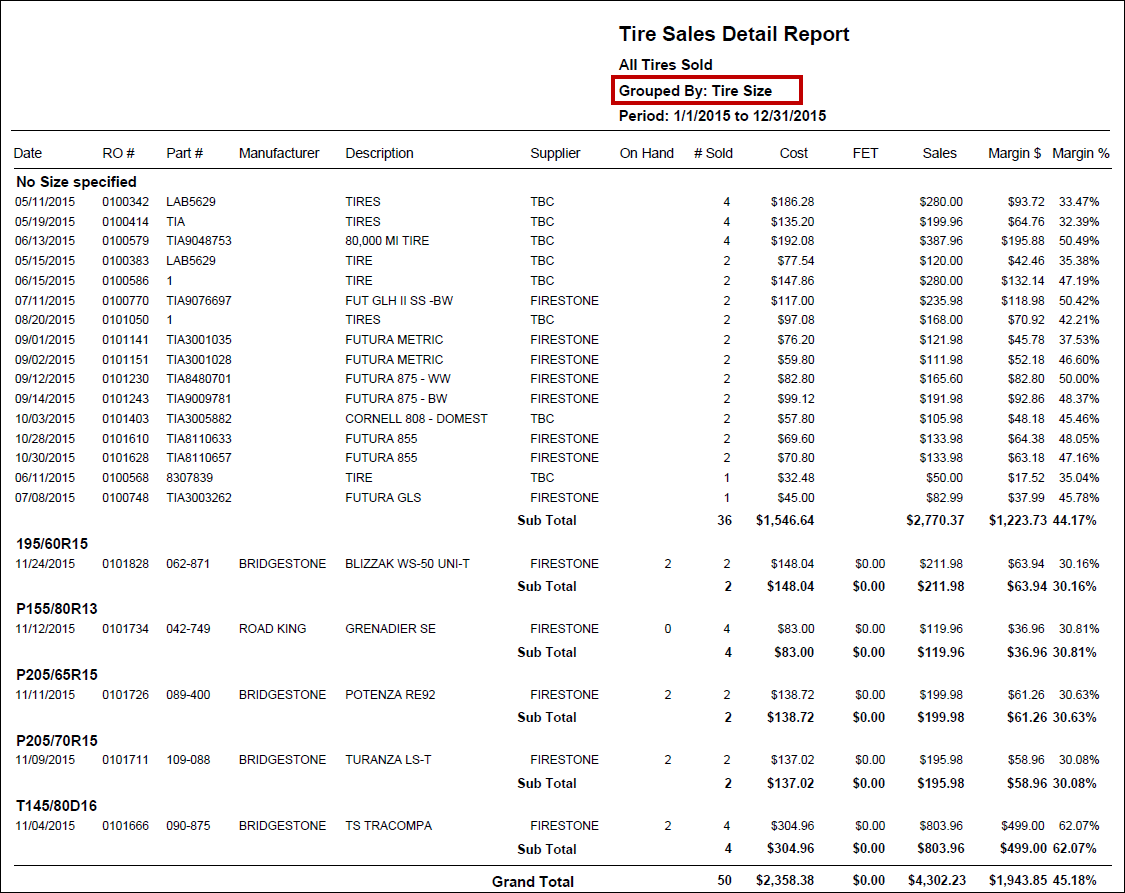Image resolution: width=1125 pixels, height=893 pixels.
Task: Select the ROAD KING manufacturer entry
Action: [x=272, y=629]
